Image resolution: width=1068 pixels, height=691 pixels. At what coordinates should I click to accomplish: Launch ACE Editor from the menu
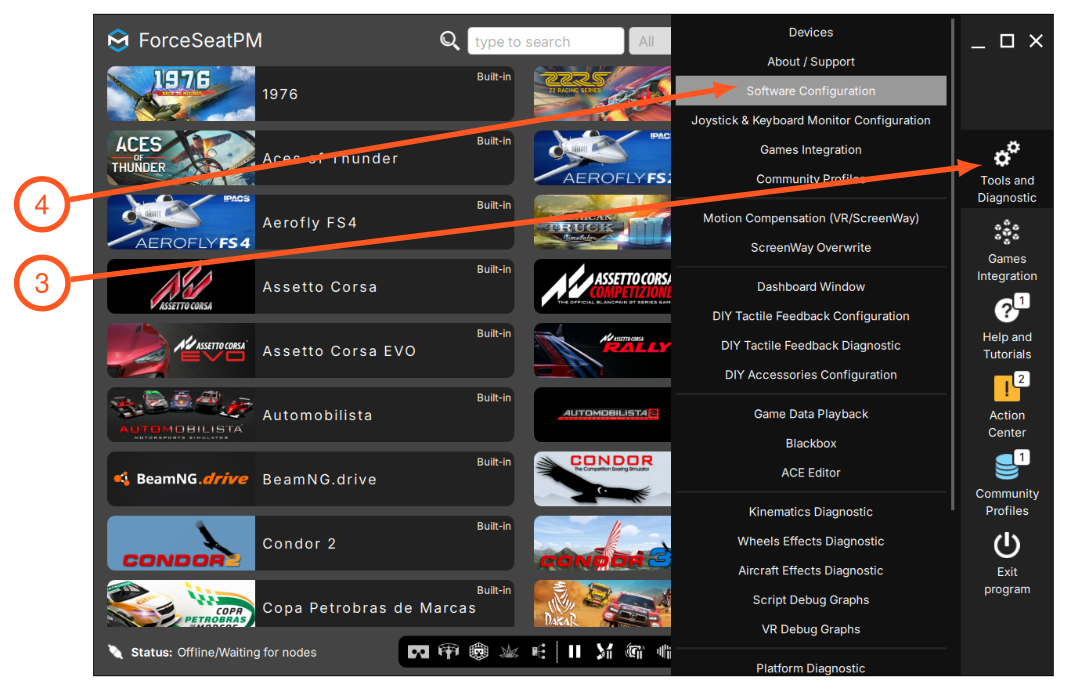point(811,472)
